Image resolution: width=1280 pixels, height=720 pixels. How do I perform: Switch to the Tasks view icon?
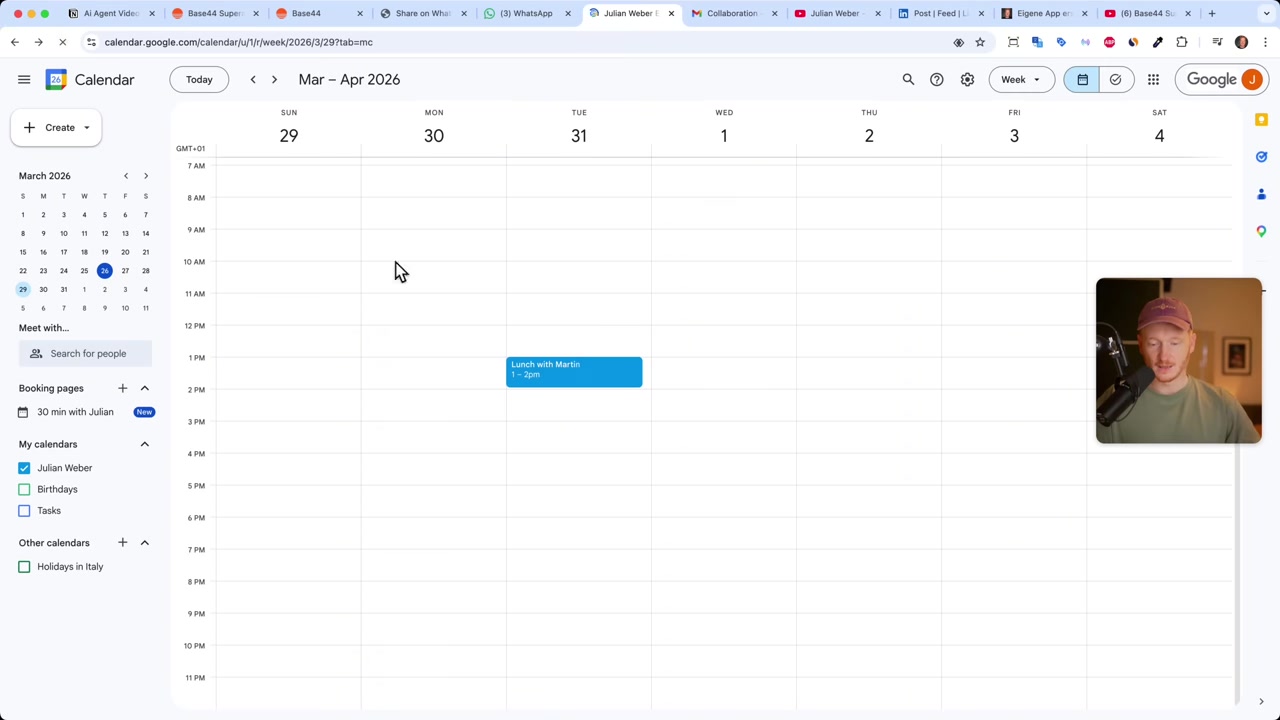click(x=1115, y=79)
